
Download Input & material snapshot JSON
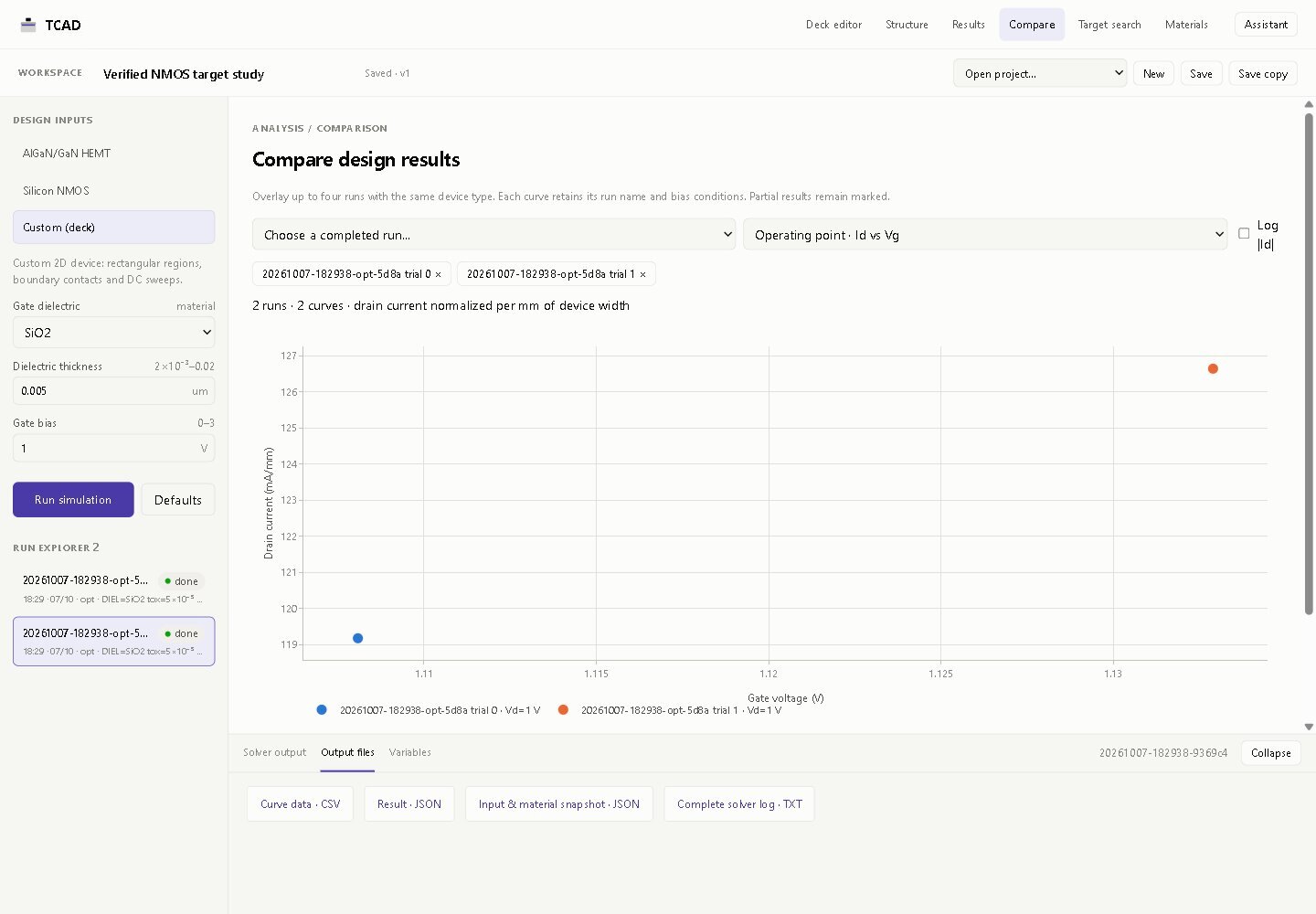coord(559,804)
